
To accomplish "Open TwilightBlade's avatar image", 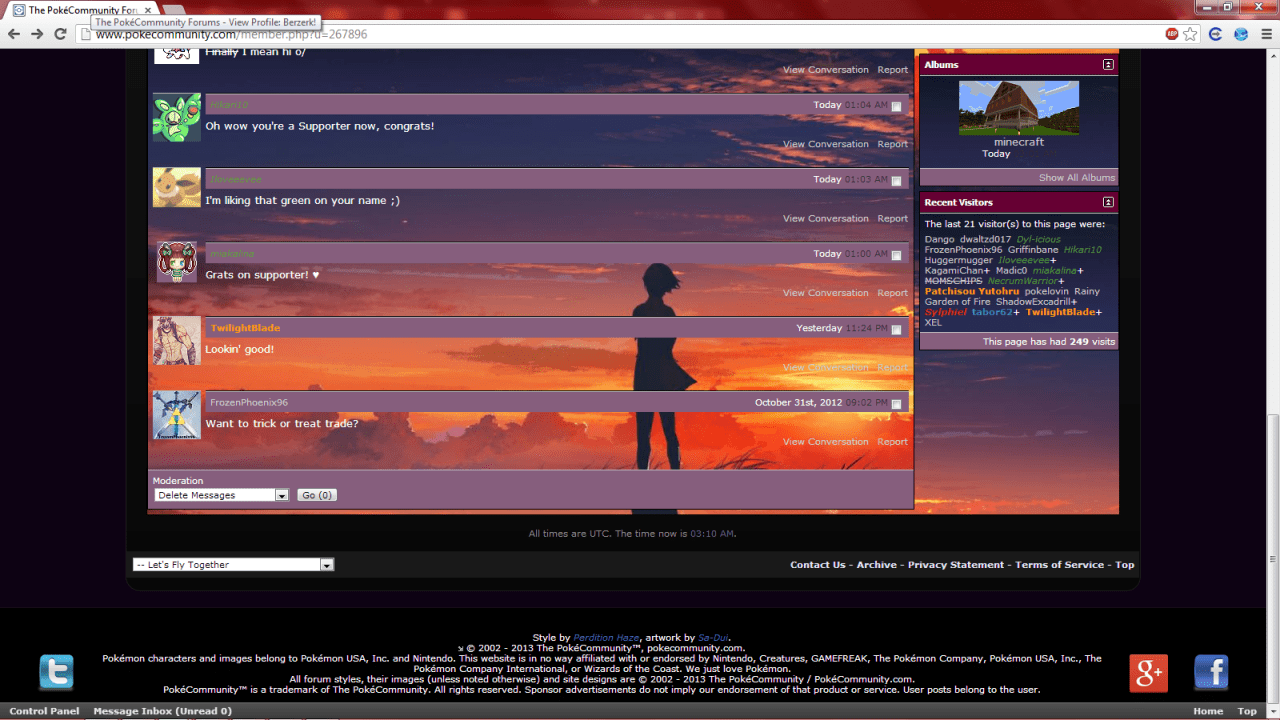I will [x=177, y=341].
